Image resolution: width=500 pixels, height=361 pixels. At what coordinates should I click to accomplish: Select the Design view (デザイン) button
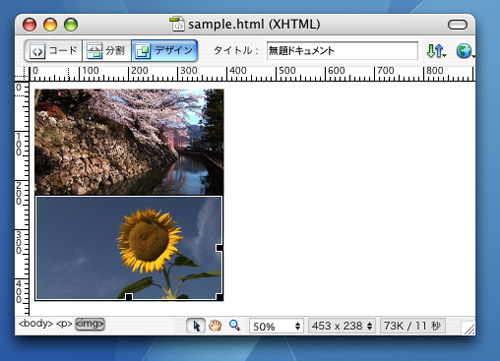coord(165,51)
